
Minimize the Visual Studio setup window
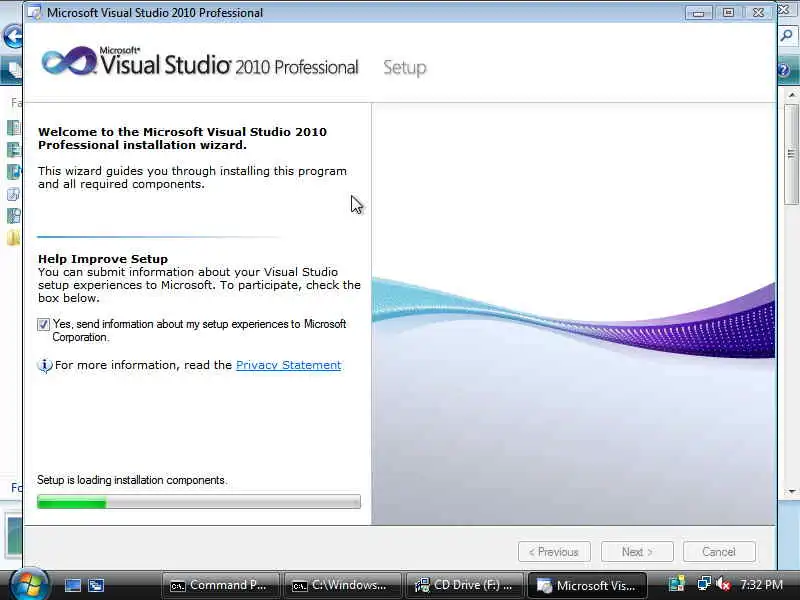point(698,13)
